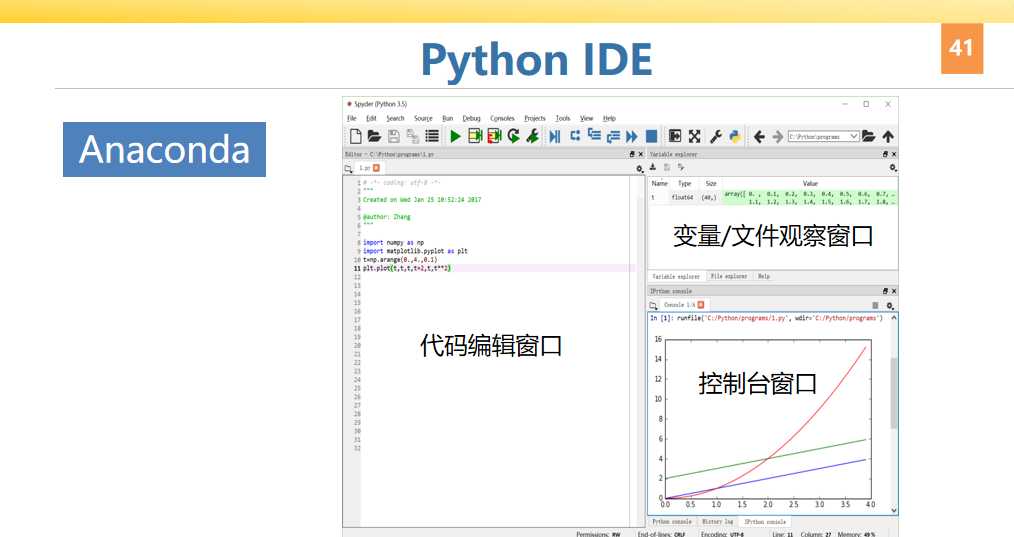Click the Debug file icon

(x=555, y=136)
